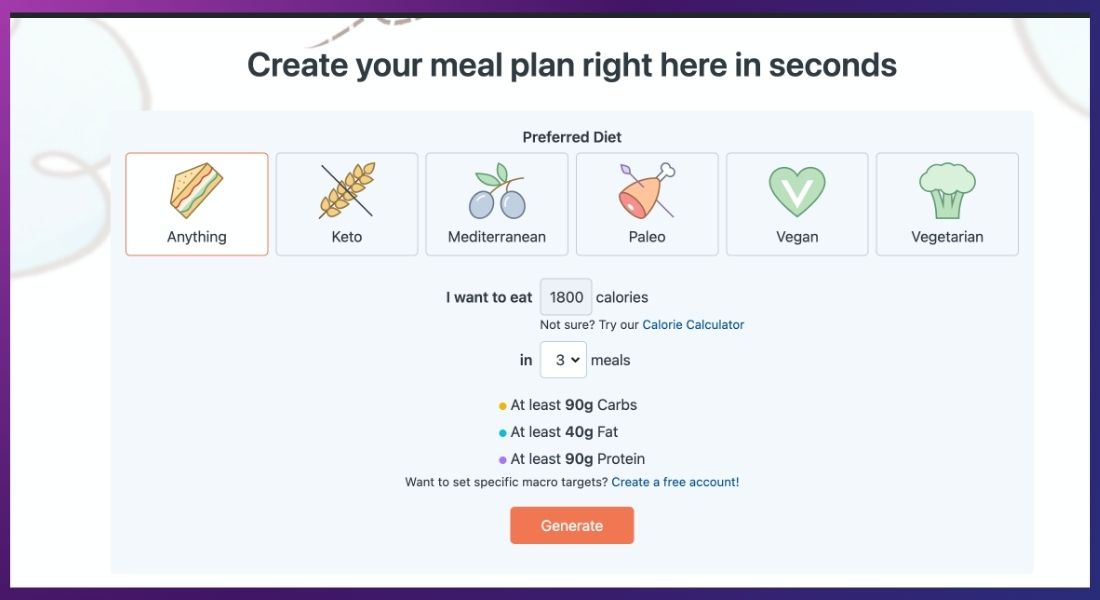Screen dimensions: 1100x600
Task: Select the Paleo meat icon
Action: 647,190
